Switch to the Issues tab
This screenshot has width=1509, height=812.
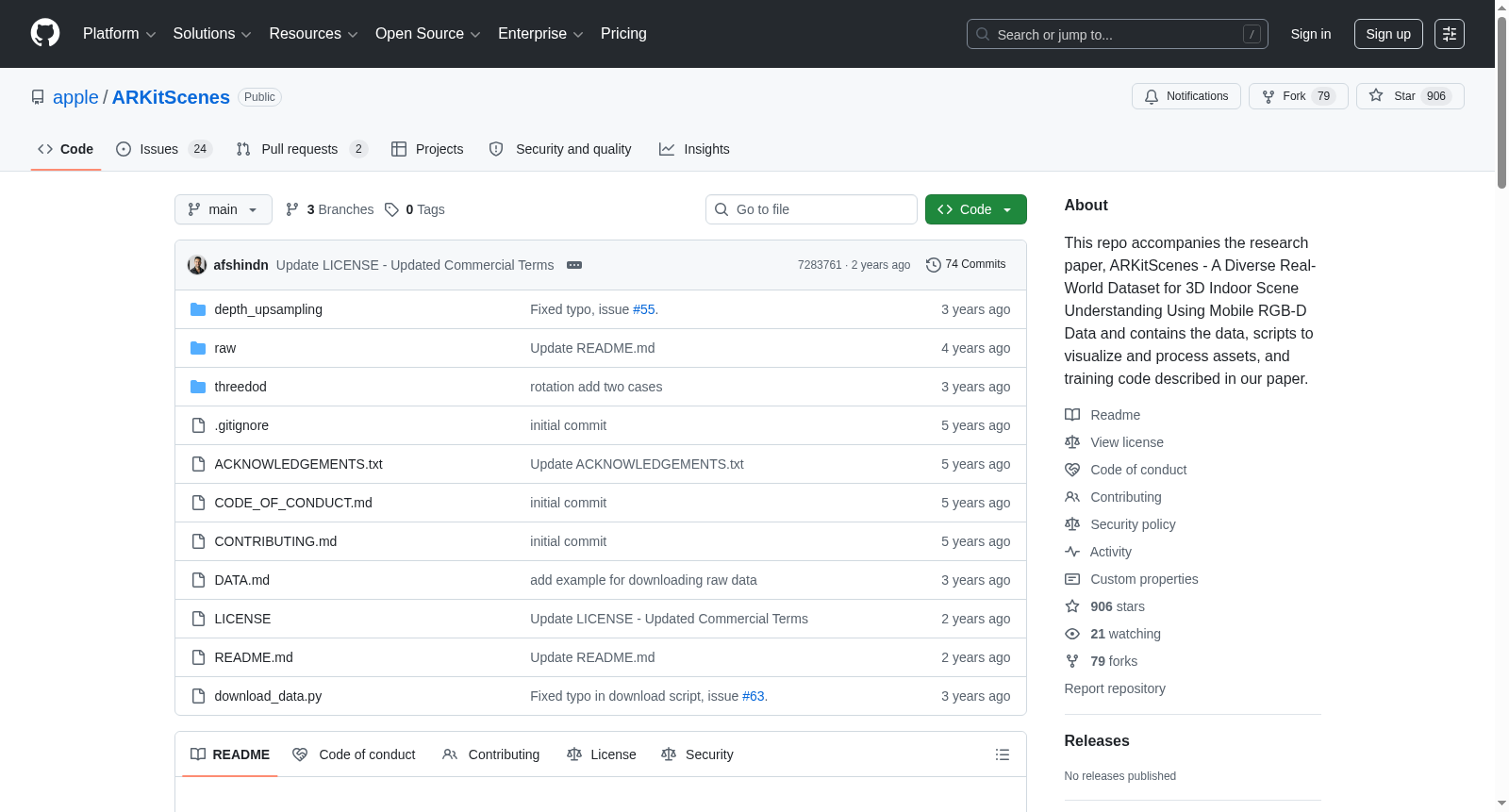click(x=164, y=149)
